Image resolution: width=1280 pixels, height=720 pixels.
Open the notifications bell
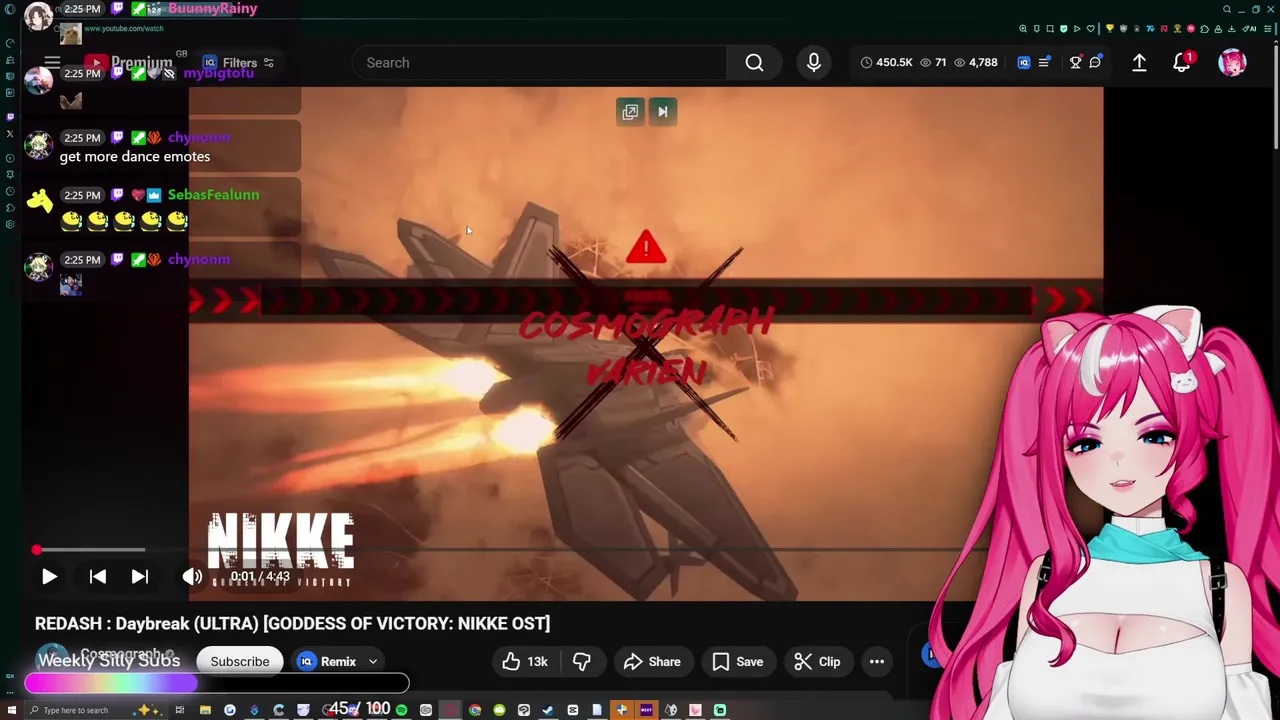(x=1182, y=62)
